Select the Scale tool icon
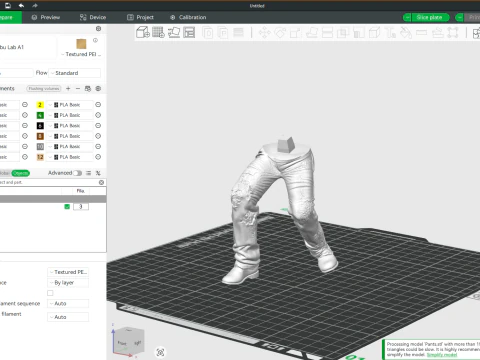 (295, 33)
